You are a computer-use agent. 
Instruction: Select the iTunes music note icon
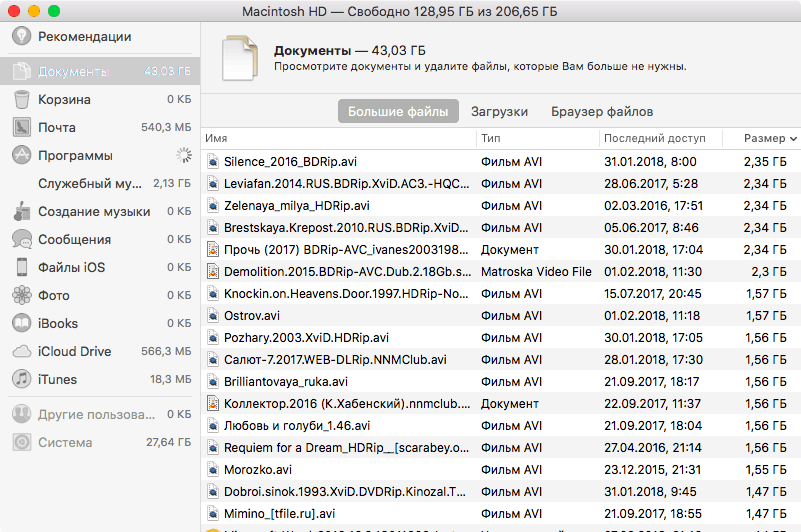tap(21, 379)
